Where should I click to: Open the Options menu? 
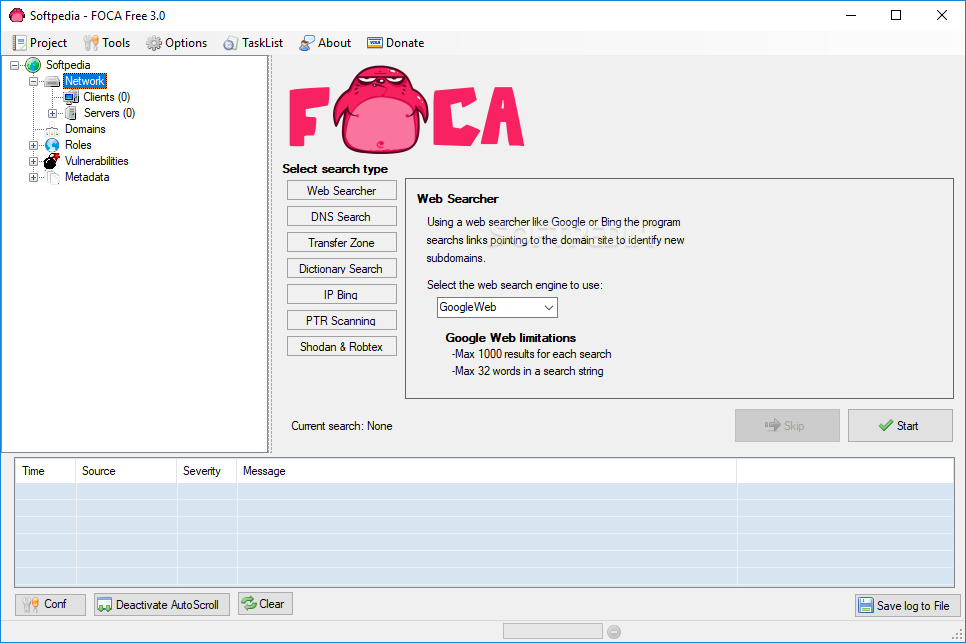tap(177, 43)
